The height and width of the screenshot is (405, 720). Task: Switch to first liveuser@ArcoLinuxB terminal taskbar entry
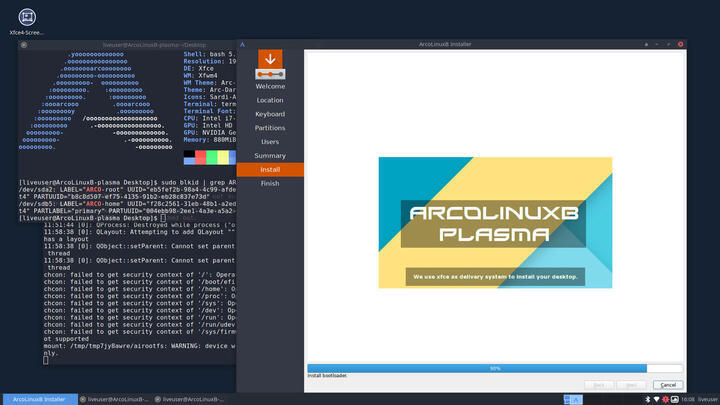pos(115,399)
